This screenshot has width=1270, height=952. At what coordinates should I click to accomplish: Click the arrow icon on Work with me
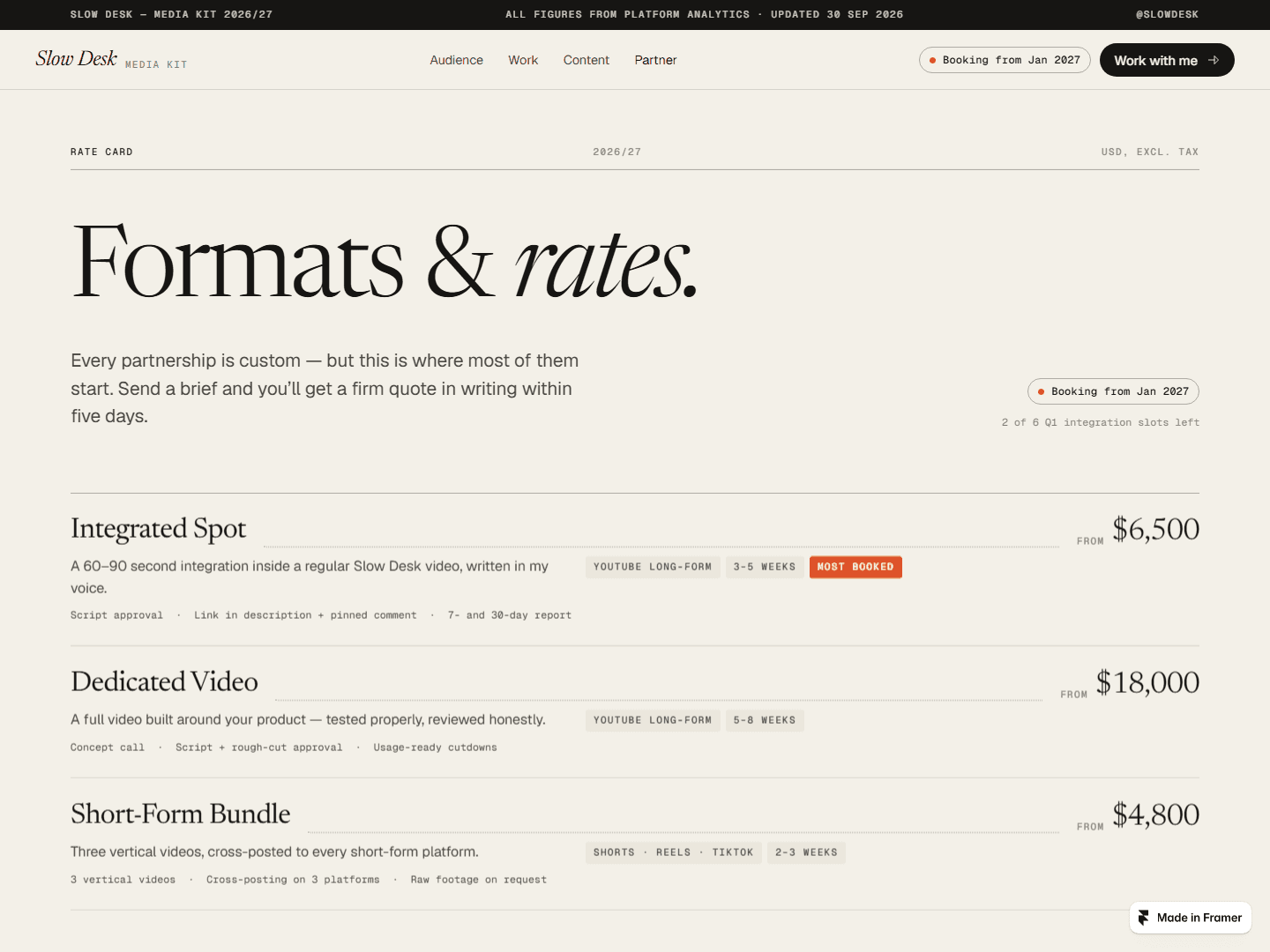1214,60
